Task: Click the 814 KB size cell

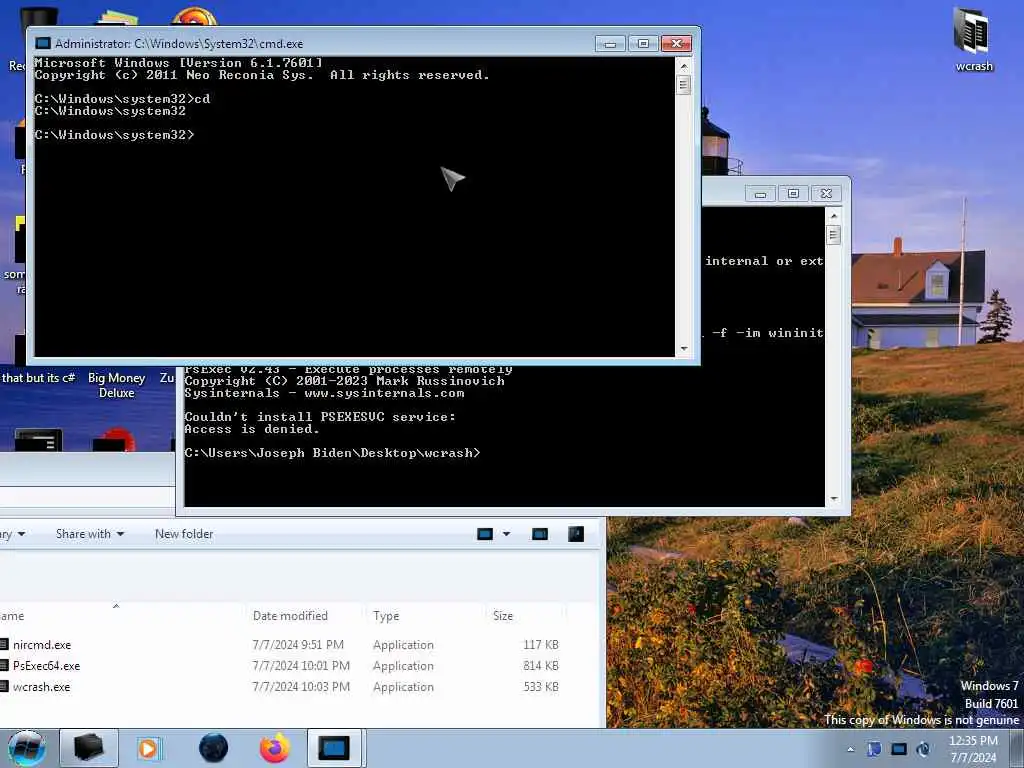Action: [541, 665]
